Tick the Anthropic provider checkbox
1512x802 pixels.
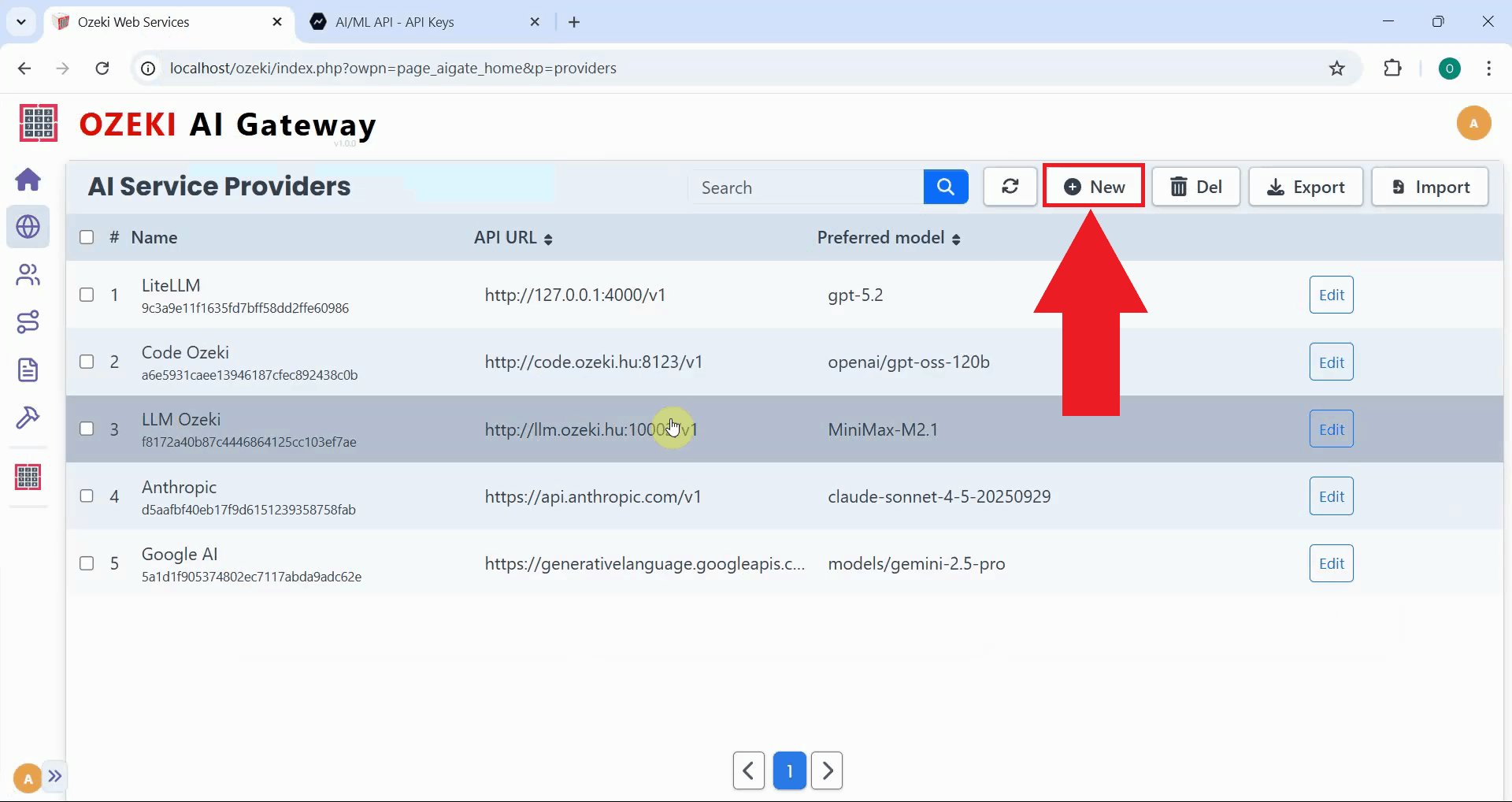pyautogui.click(x=87, y=496)
